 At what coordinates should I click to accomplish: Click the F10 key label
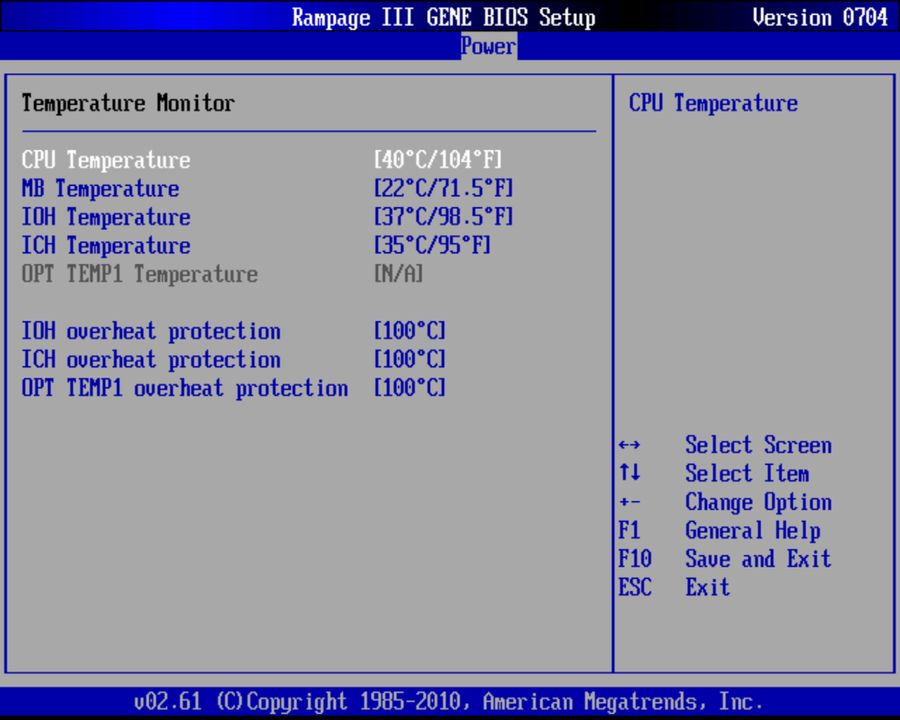pyautogui.click(x=635, y=559)
